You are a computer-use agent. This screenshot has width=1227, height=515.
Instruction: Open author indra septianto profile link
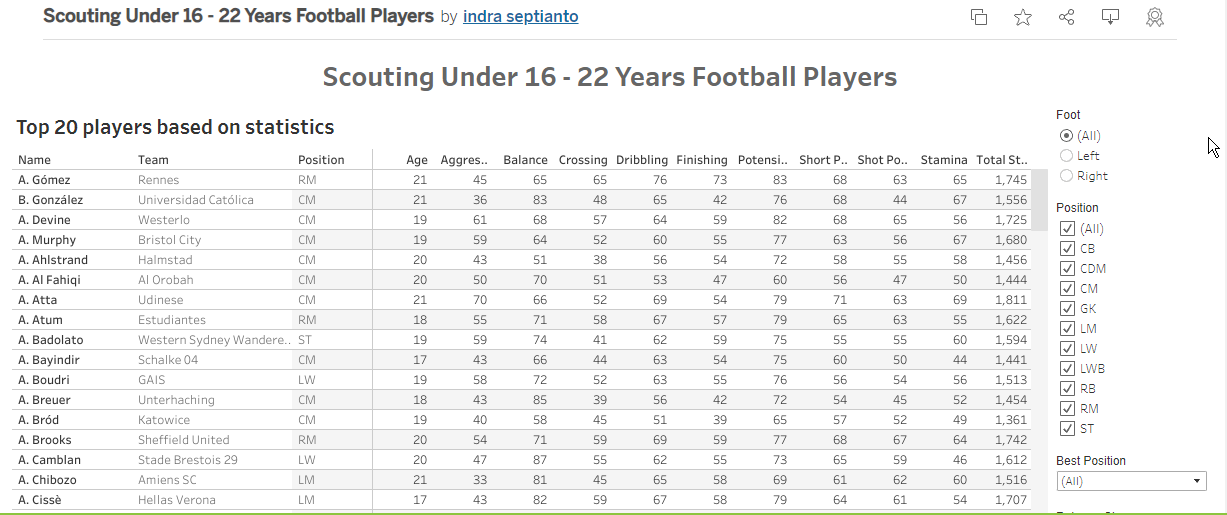[520, 17]
